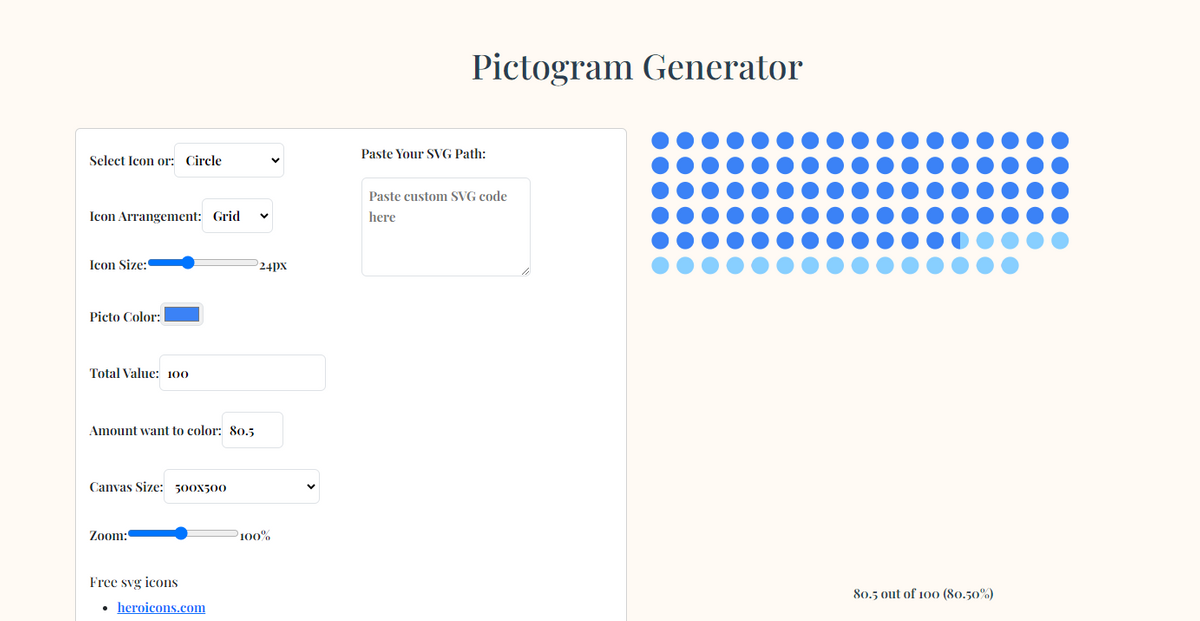
Task: Click the Paste custom SVG code textarea
Action: point(445,226)
